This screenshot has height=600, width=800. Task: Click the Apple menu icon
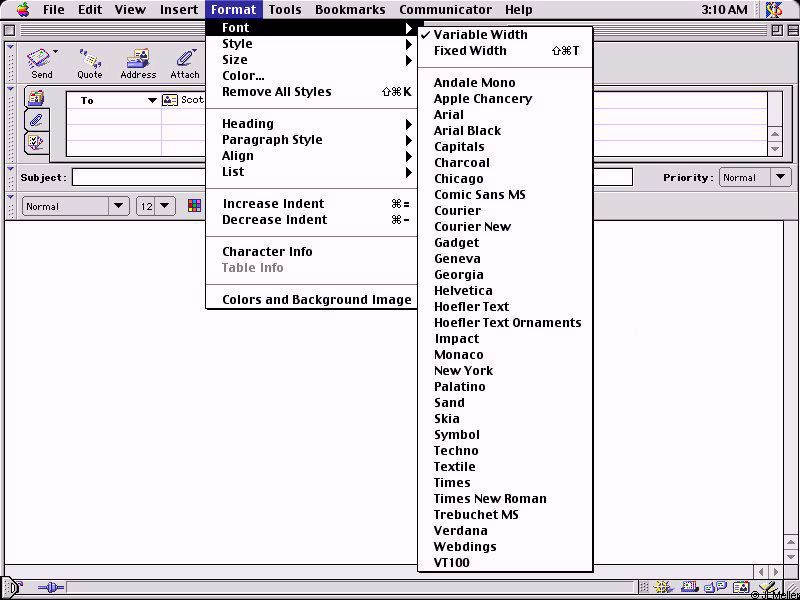click(23, 9)
